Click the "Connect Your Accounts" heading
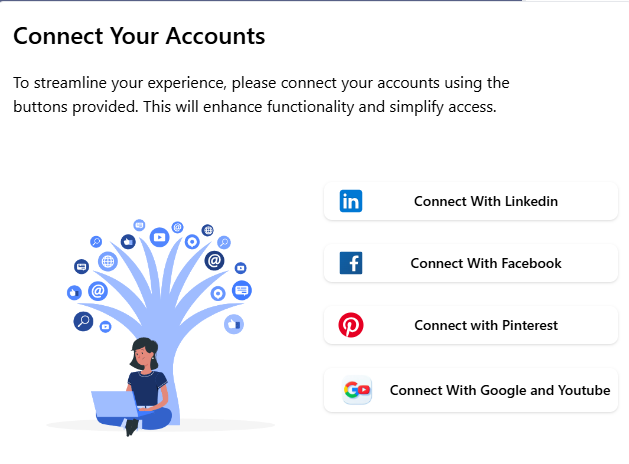This screenshot has height=464, width=629. click(x=139, y=37)
